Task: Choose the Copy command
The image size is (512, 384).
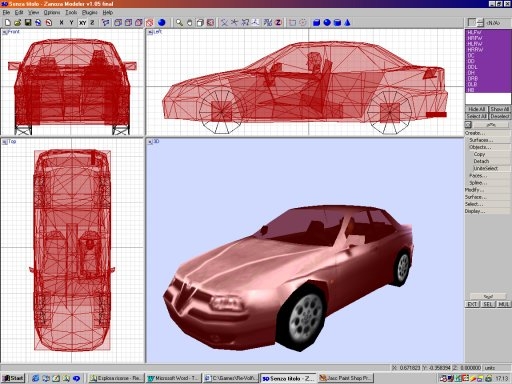Action: [x=491, y=154]
